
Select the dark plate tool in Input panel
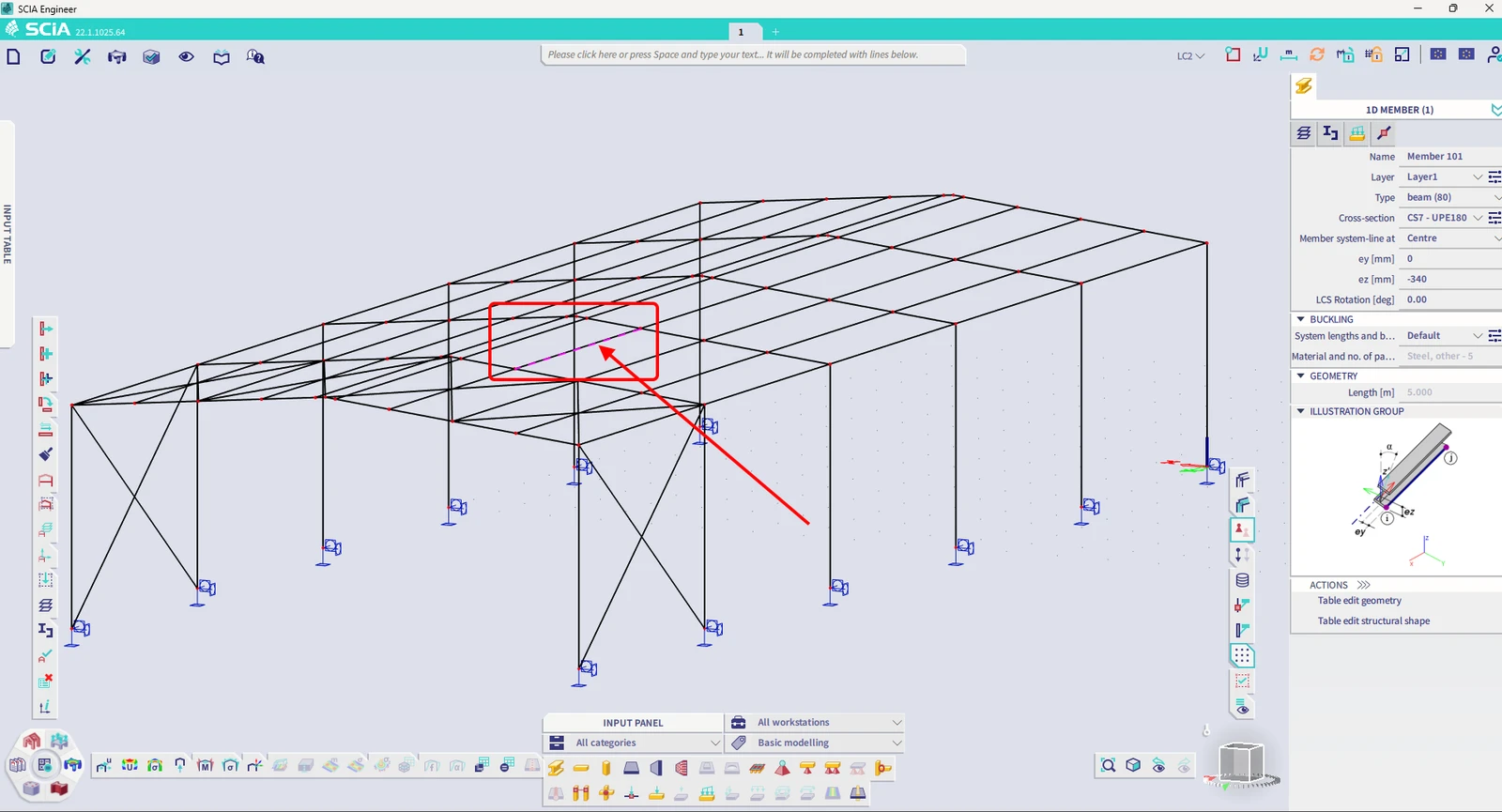click(x=632, y=769)
